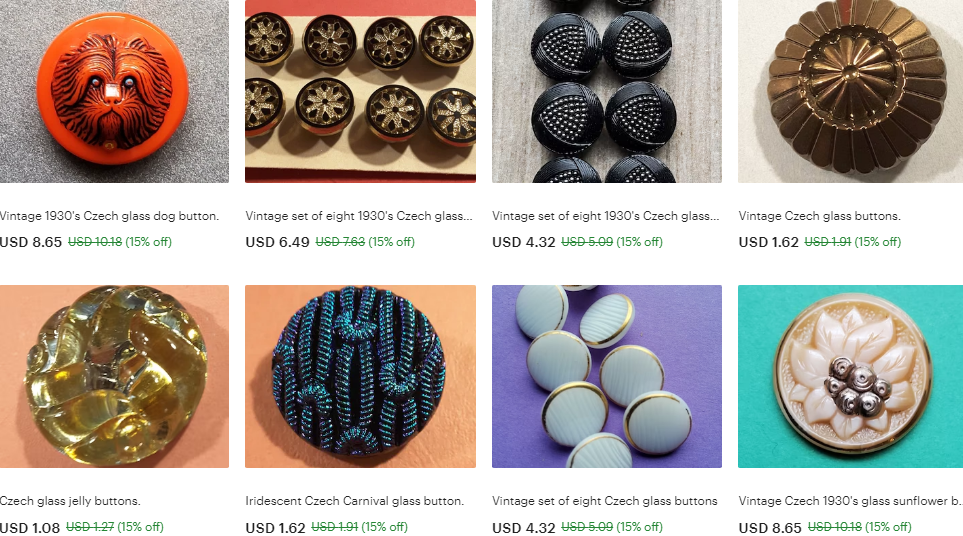This screenshot has height=536, width=963.
Task: Click listing title under gold filigree buttons
Action: coord(359,216)
